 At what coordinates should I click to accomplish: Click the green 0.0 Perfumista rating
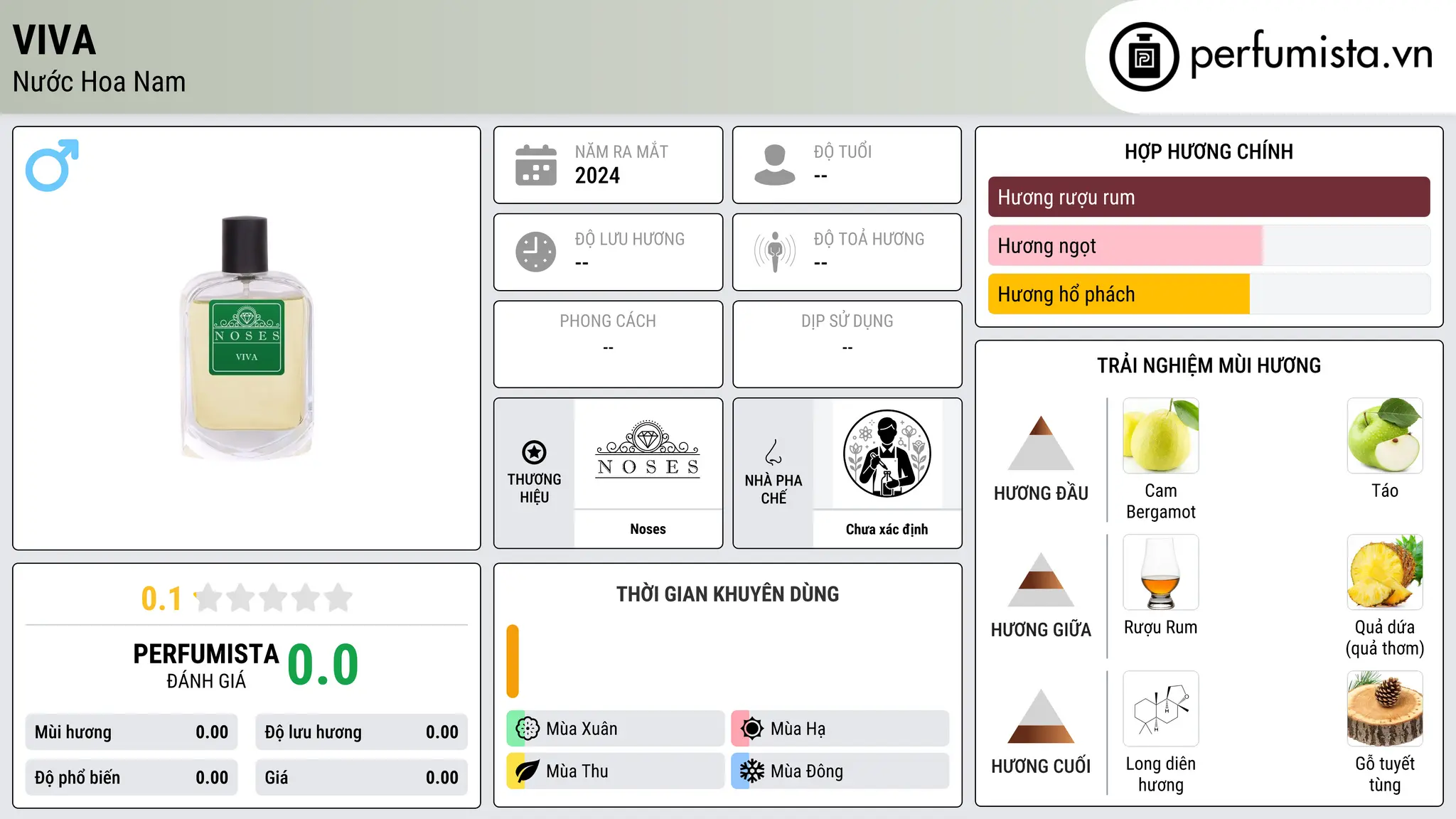point(323,665)
